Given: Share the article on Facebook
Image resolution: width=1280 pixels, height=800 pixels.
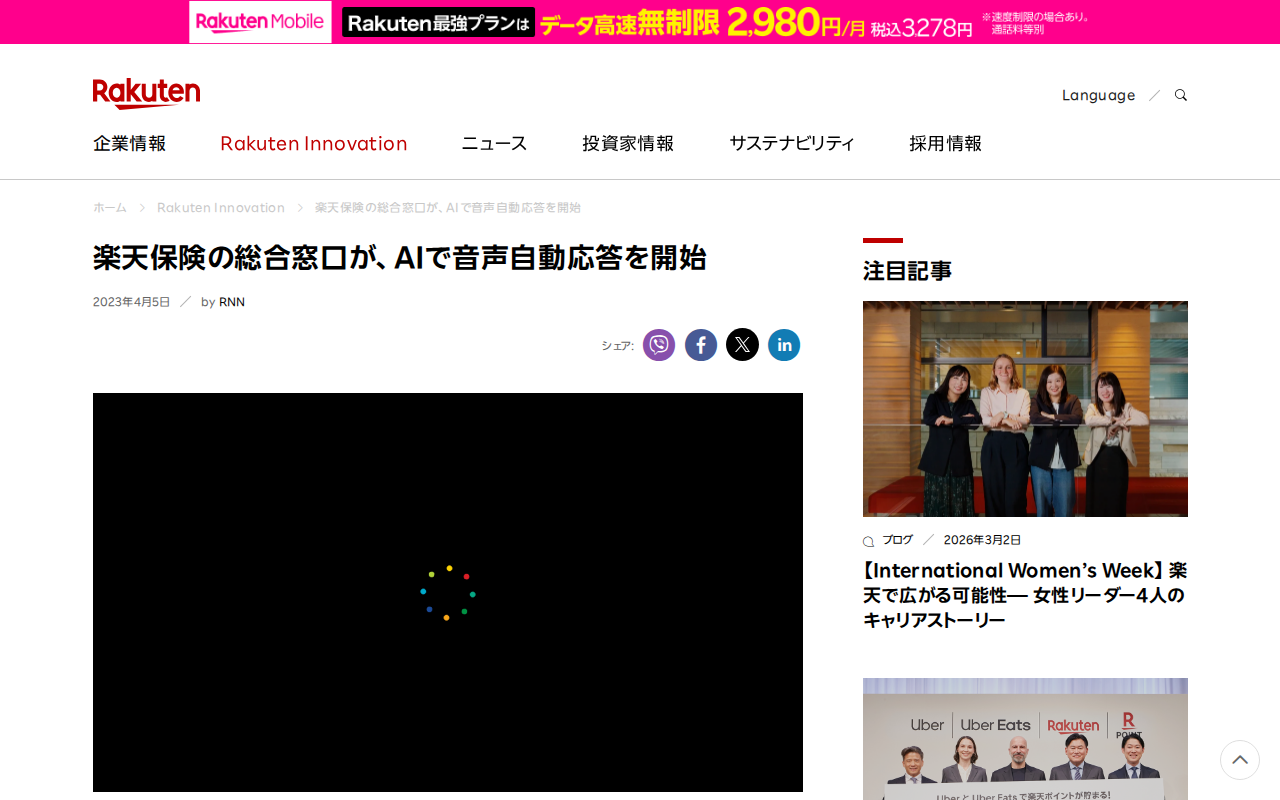Looking at the screenshot, I should pos(701,345).
